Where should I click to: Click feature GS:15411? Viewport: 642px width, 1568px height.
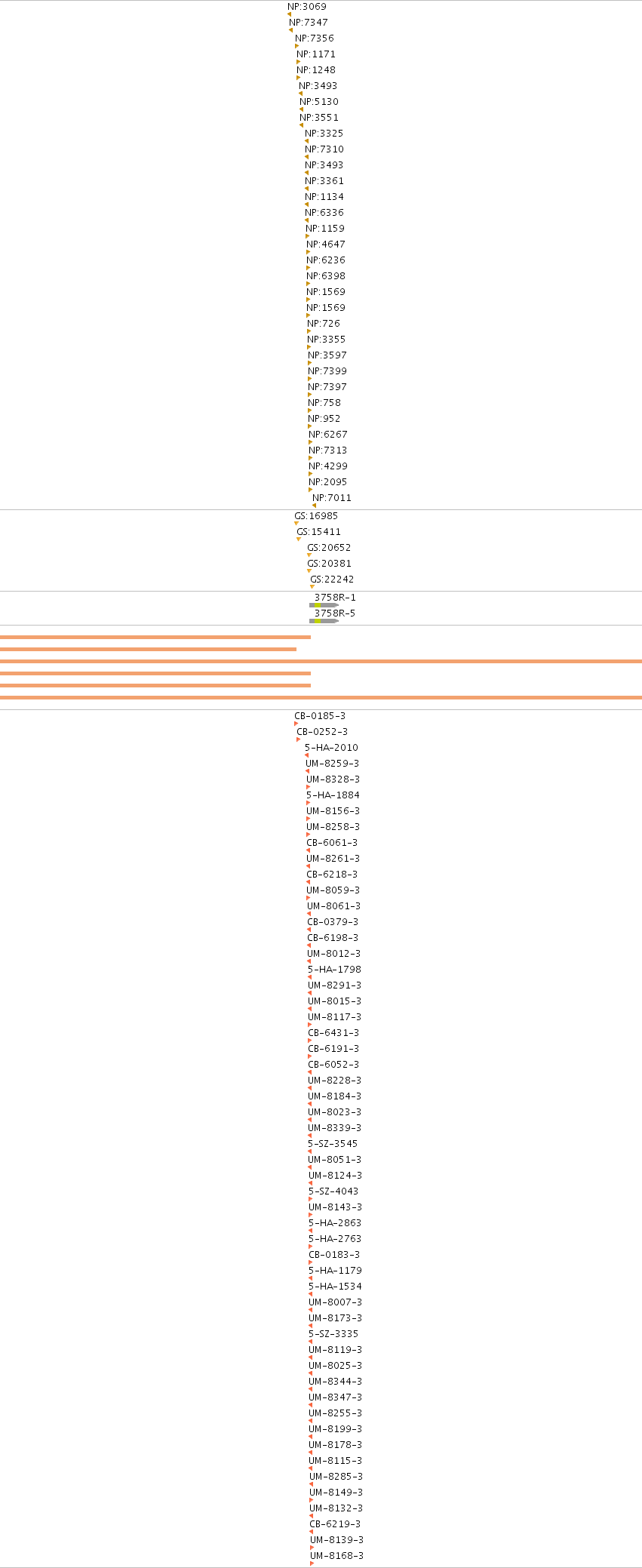coord(318,532)
